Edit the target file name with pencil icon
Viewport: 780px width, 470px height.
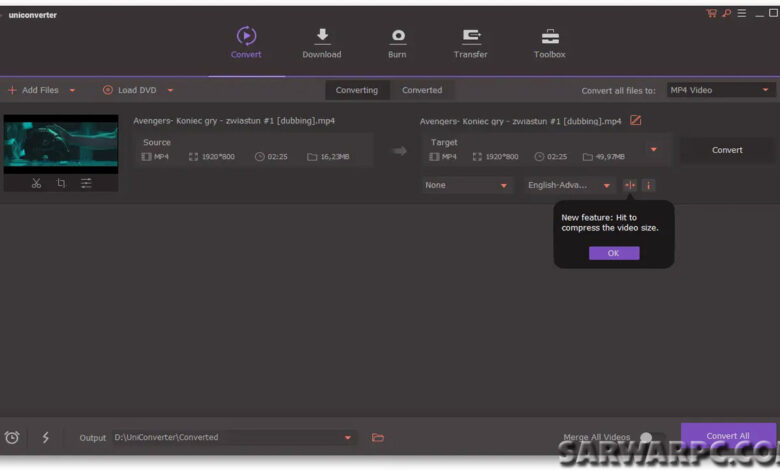[x=636, y=120]
